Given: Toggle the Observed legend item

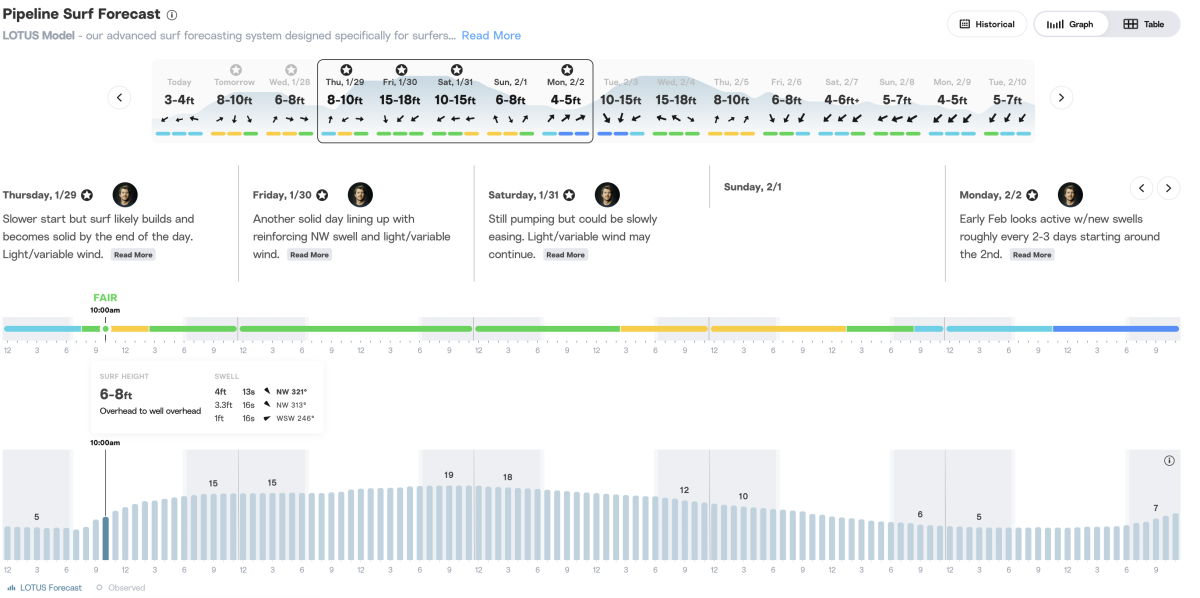Looking at the screenshot, I should coord(120,588).
